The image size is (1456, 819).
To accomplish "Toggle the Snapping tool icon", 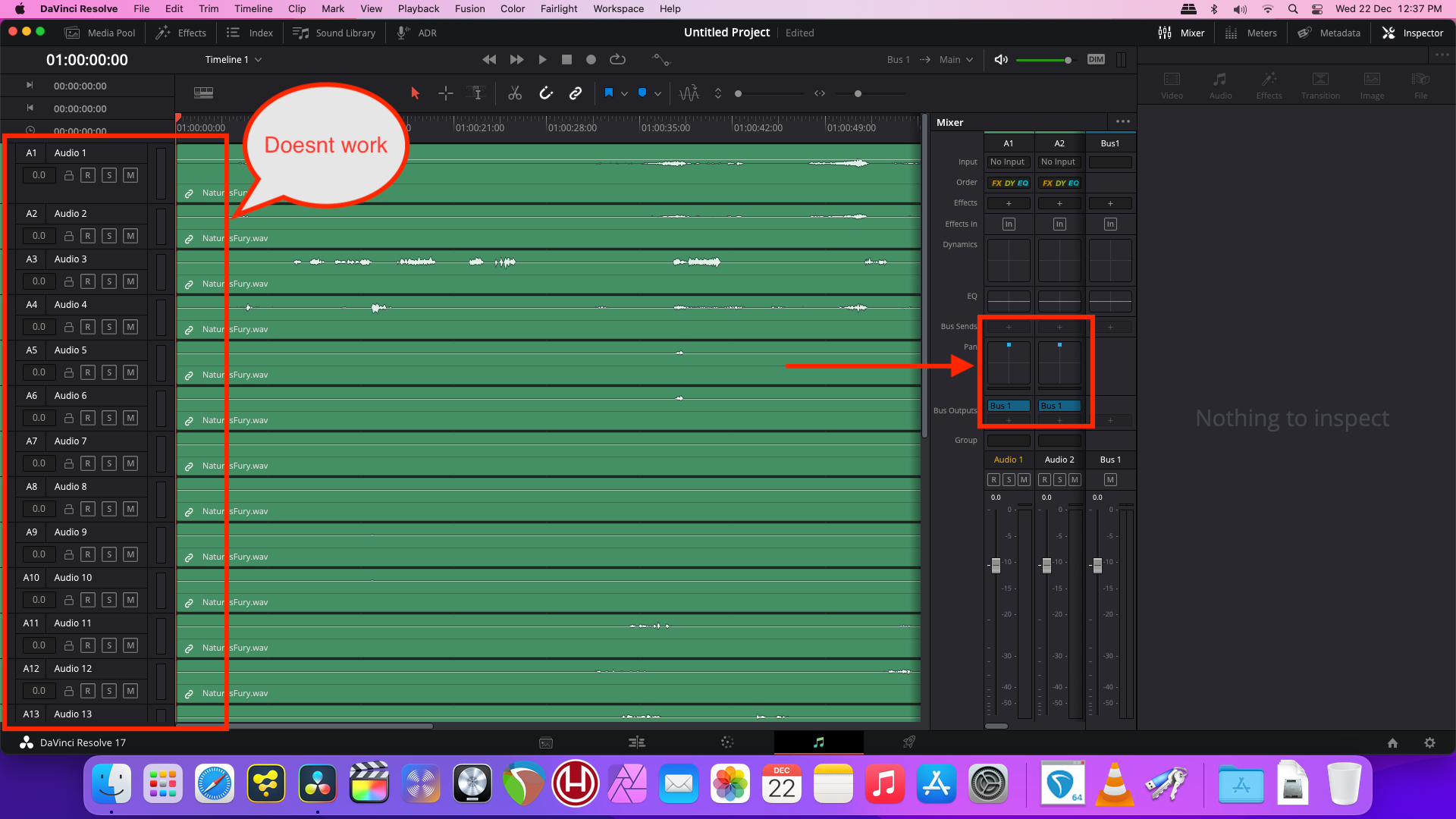I will (x=546, y=93).
